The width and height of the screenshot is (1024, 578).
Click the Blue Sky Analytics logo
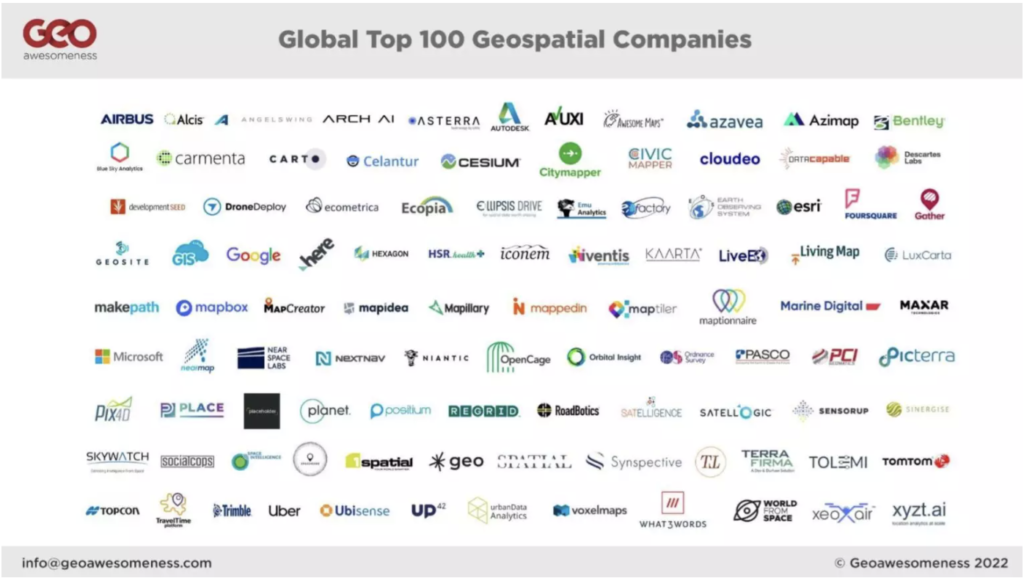pos(120,157)
